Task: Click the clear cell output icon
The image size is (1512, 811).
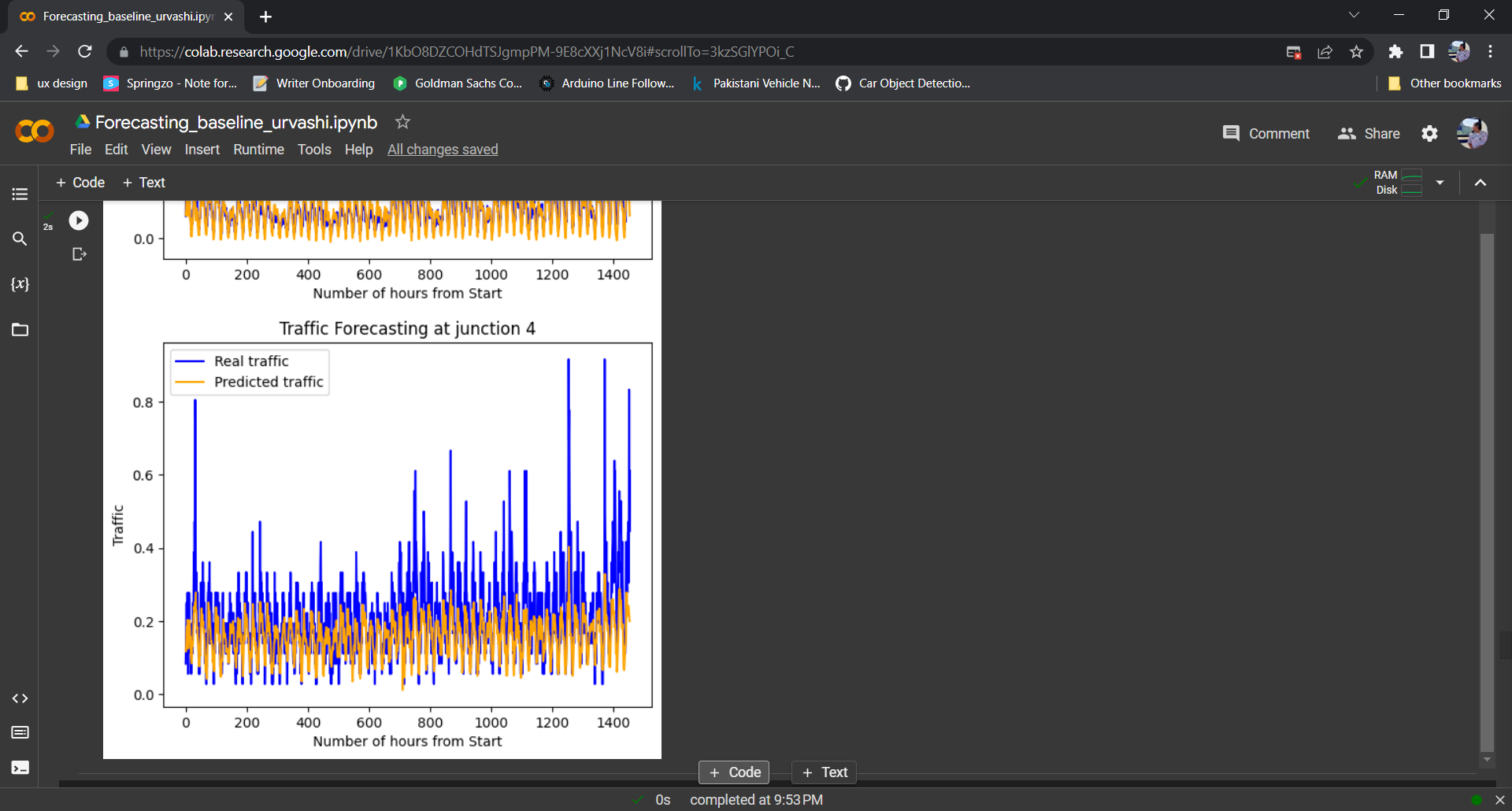Action: point(79,254)
